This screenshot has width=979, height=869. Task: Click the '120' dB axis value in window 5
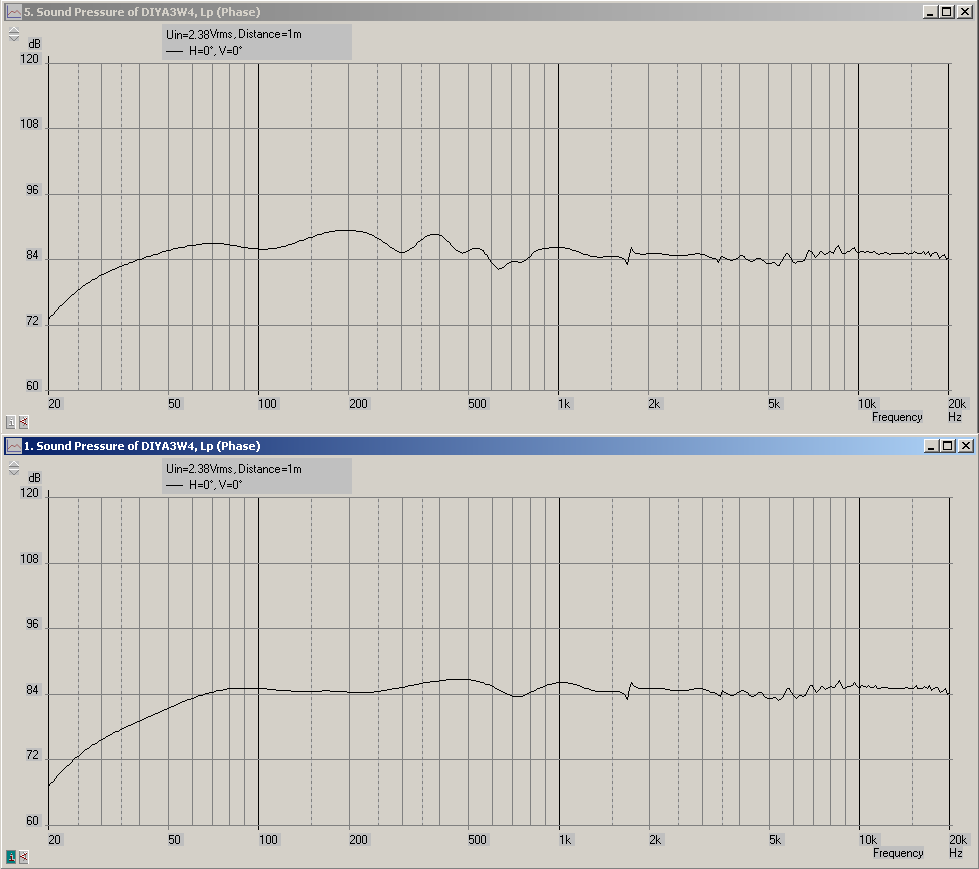coord(29,59)
